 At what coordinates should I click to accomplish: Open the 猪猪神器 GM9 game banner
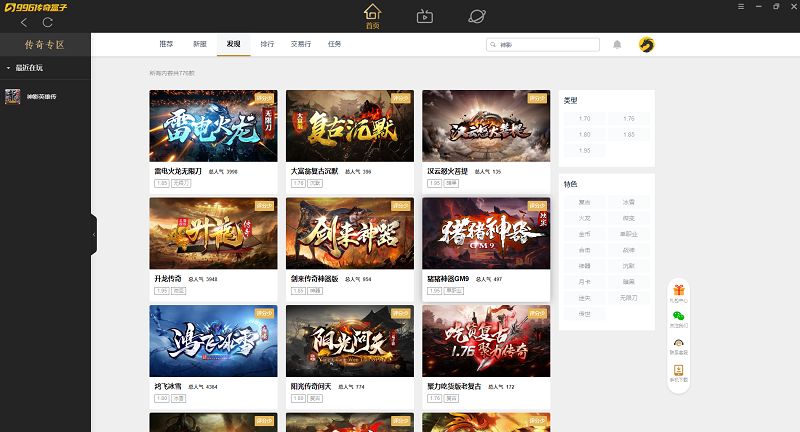click(486, 234)
